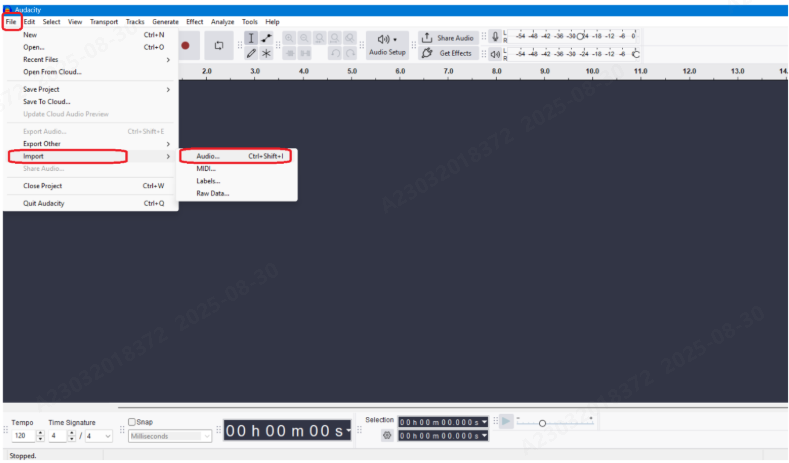789x463 pixels.
Task: Expand the Recent Files submenu
Action: 91,59
